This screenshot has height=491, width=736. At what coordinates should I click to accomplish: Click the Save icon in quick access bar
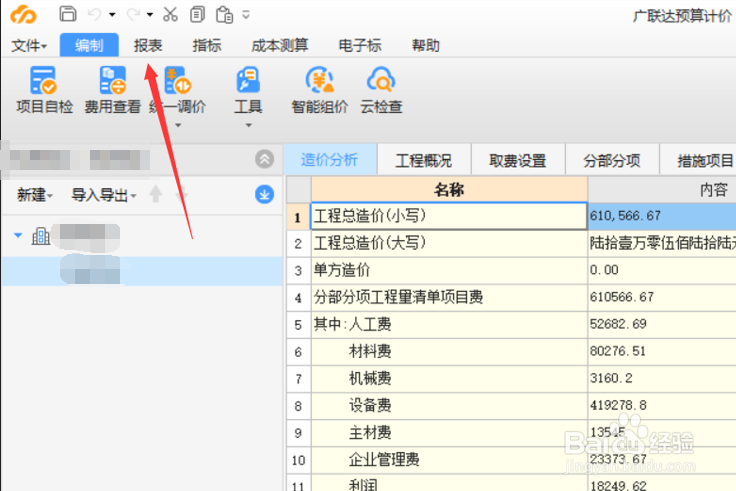(68, 14)
